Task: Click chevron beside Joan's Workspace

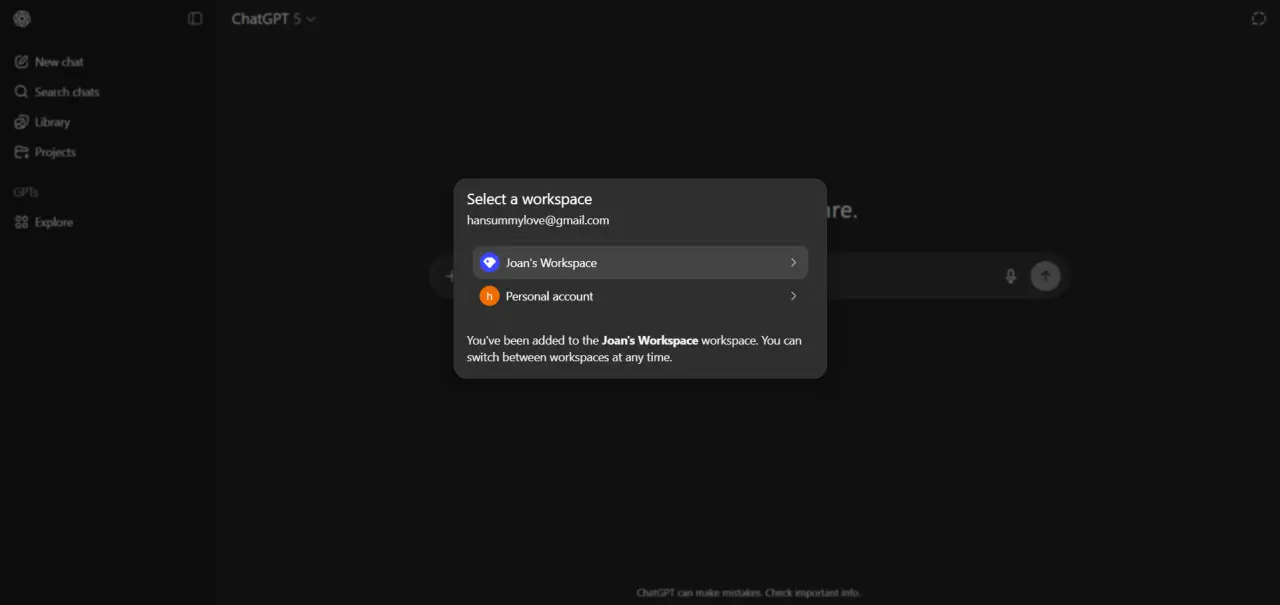Action: pyautogui.click(x=793, y=262)
